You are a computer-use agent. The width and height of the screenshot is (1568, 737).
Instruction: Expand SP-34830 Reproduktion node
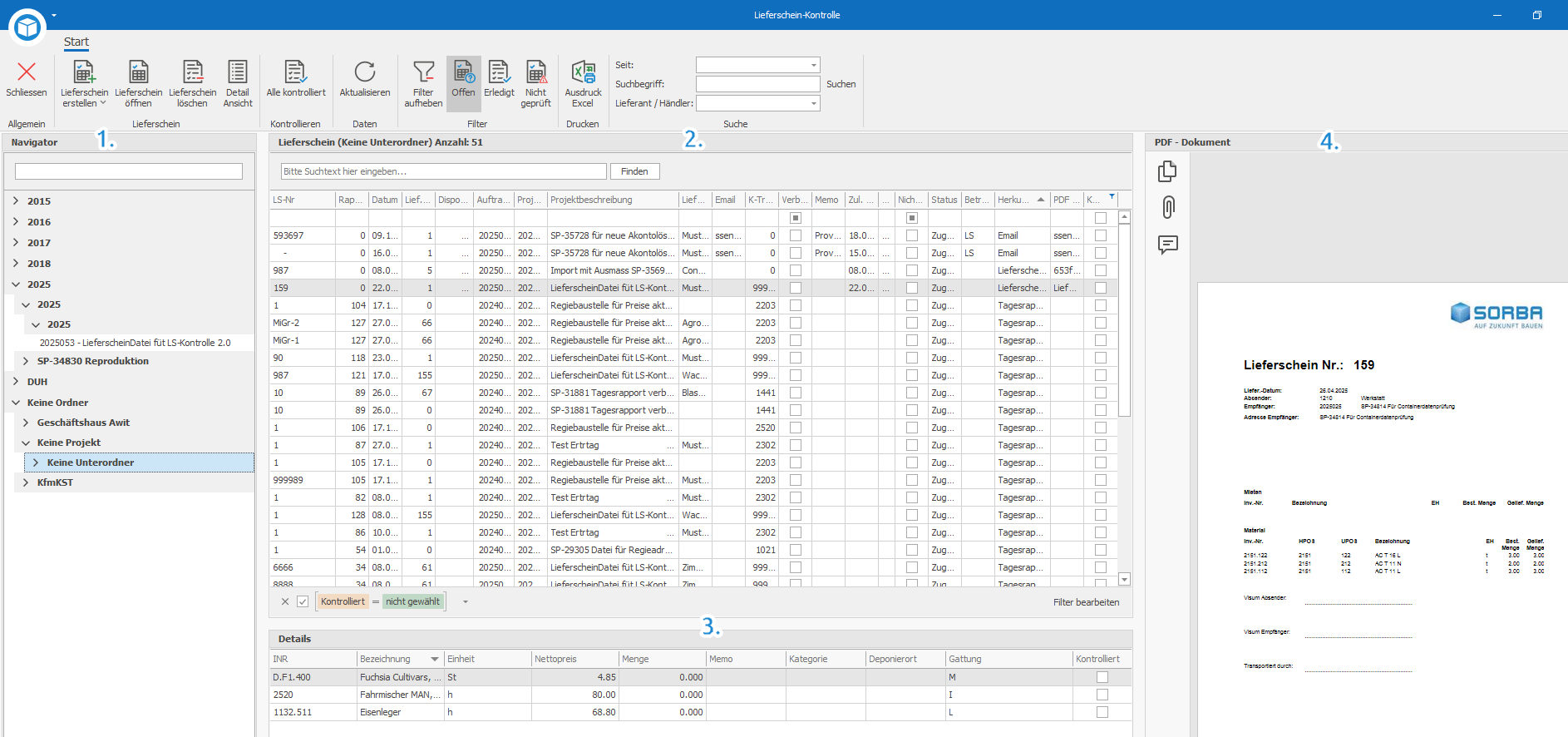pos(26,361)
